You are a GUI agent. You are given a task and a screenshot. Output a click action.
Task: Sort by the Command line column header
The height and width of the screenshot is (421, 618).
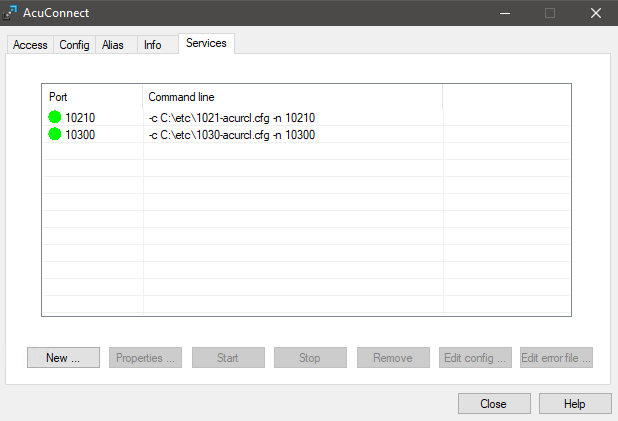click(x=292, y=97)
